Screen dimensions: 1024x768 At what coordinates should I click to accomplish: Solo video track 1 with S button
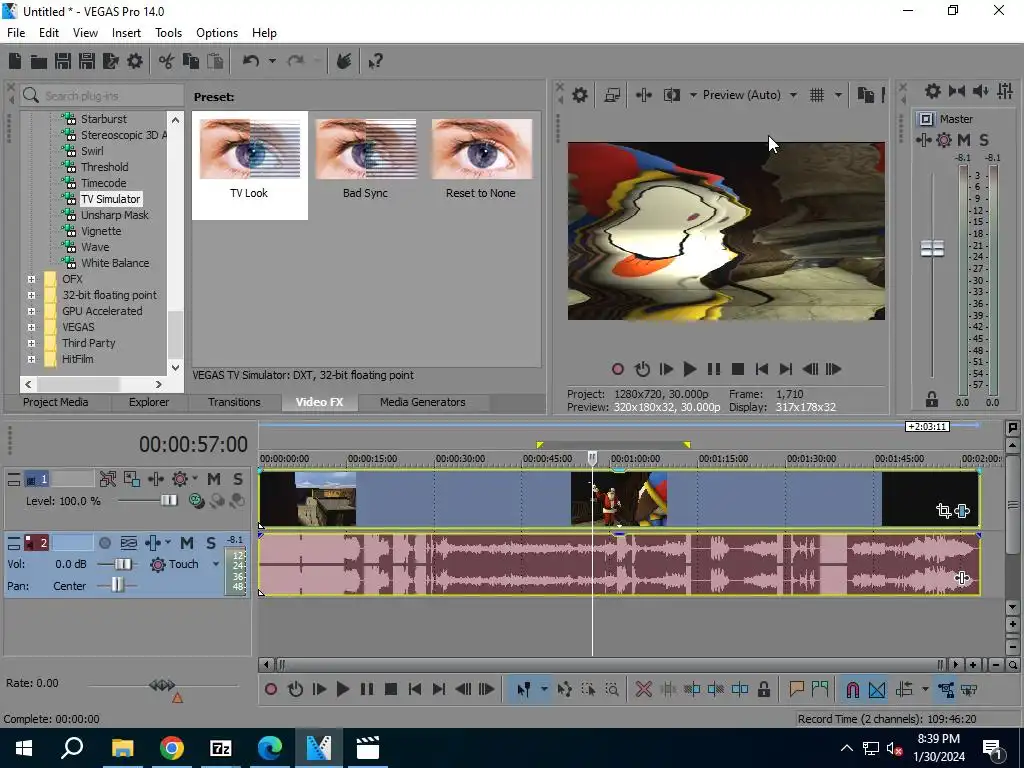[238, 479]
